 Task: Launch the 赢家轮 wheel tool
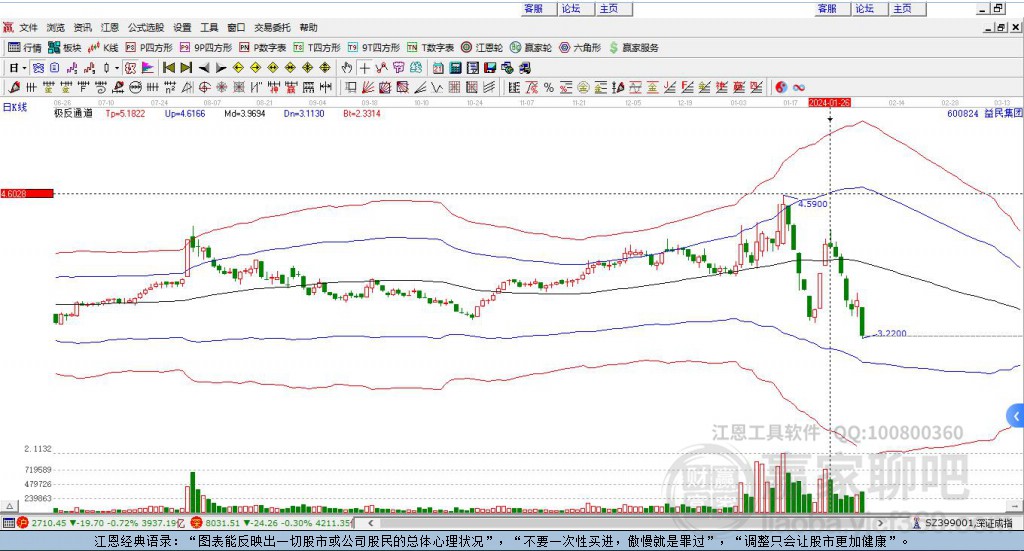pos(531,48)
